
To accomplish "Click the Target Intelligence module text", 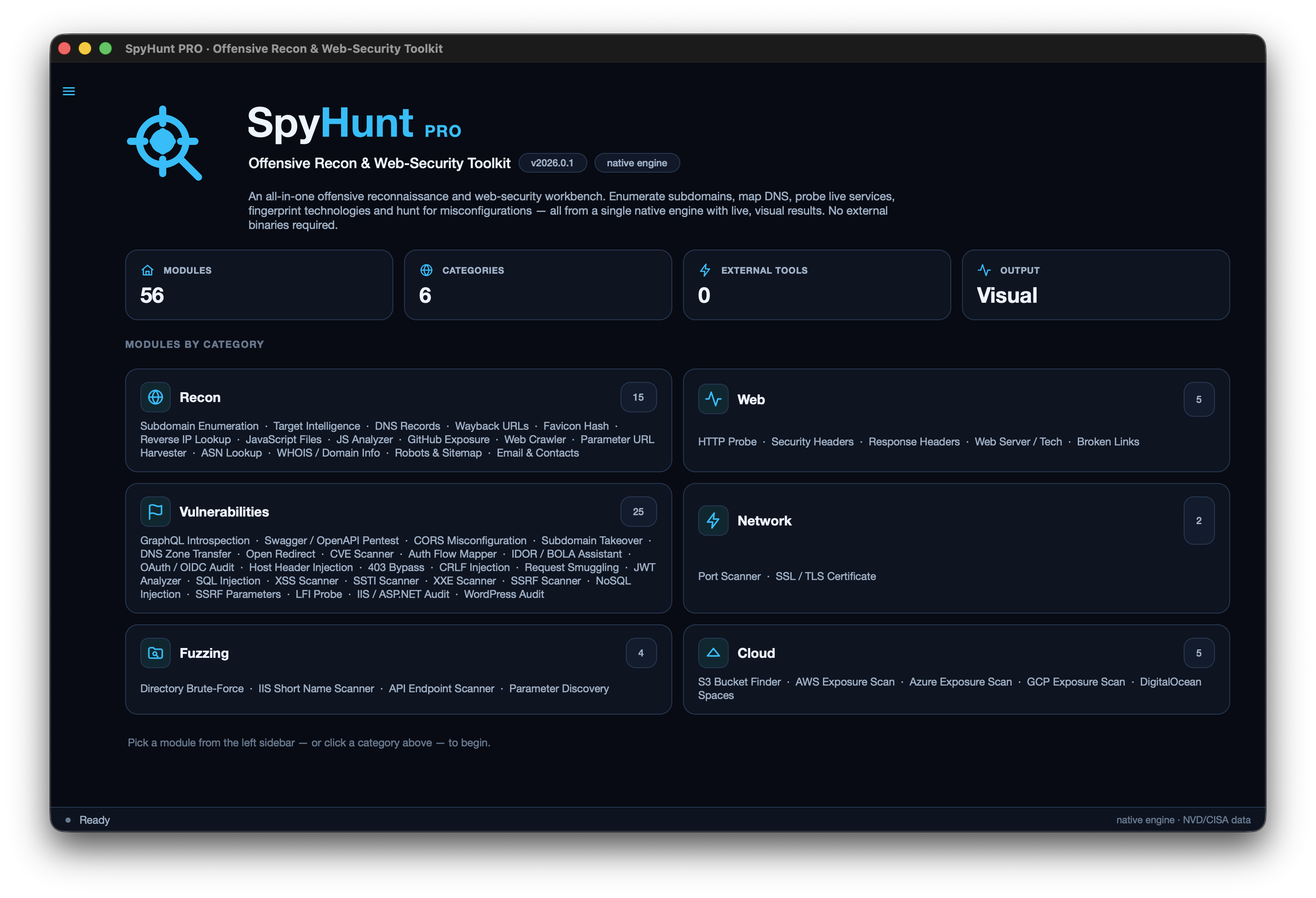I will [316, 426].
